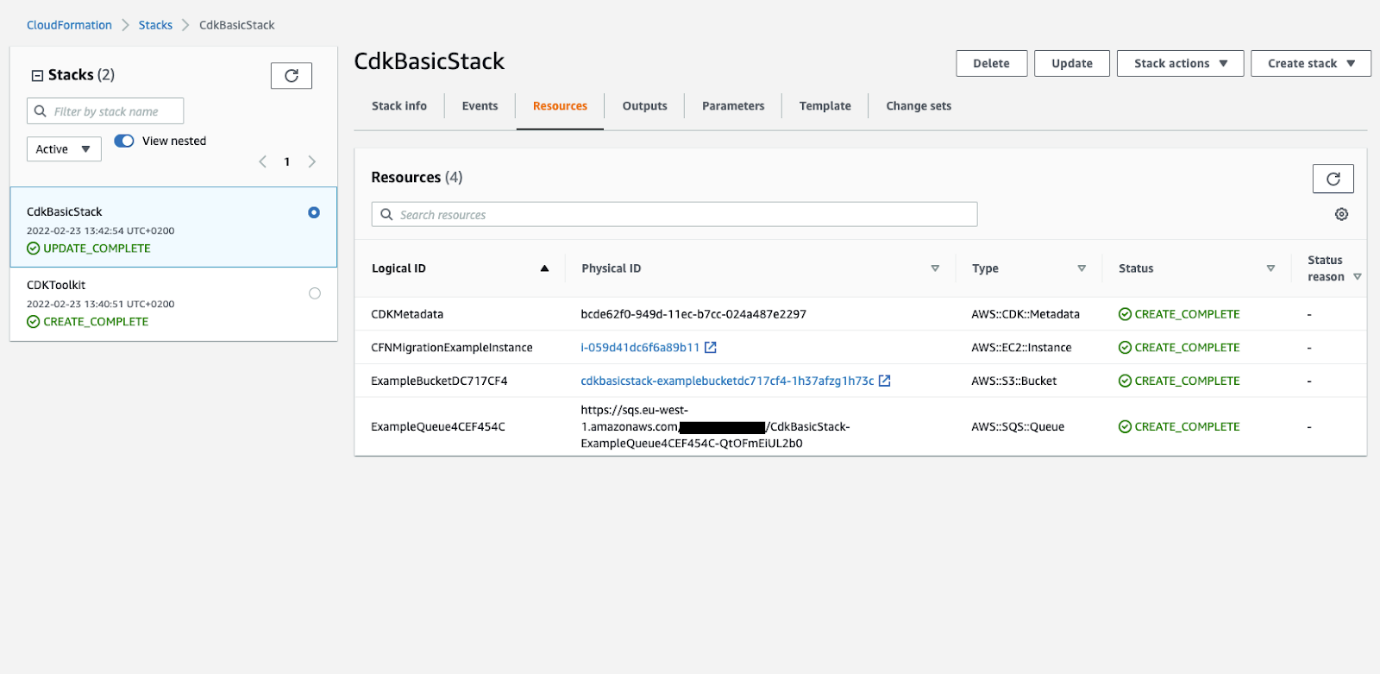Go to Stacks breadcrumb link
1380x674 pixels.
coord(155,25)
